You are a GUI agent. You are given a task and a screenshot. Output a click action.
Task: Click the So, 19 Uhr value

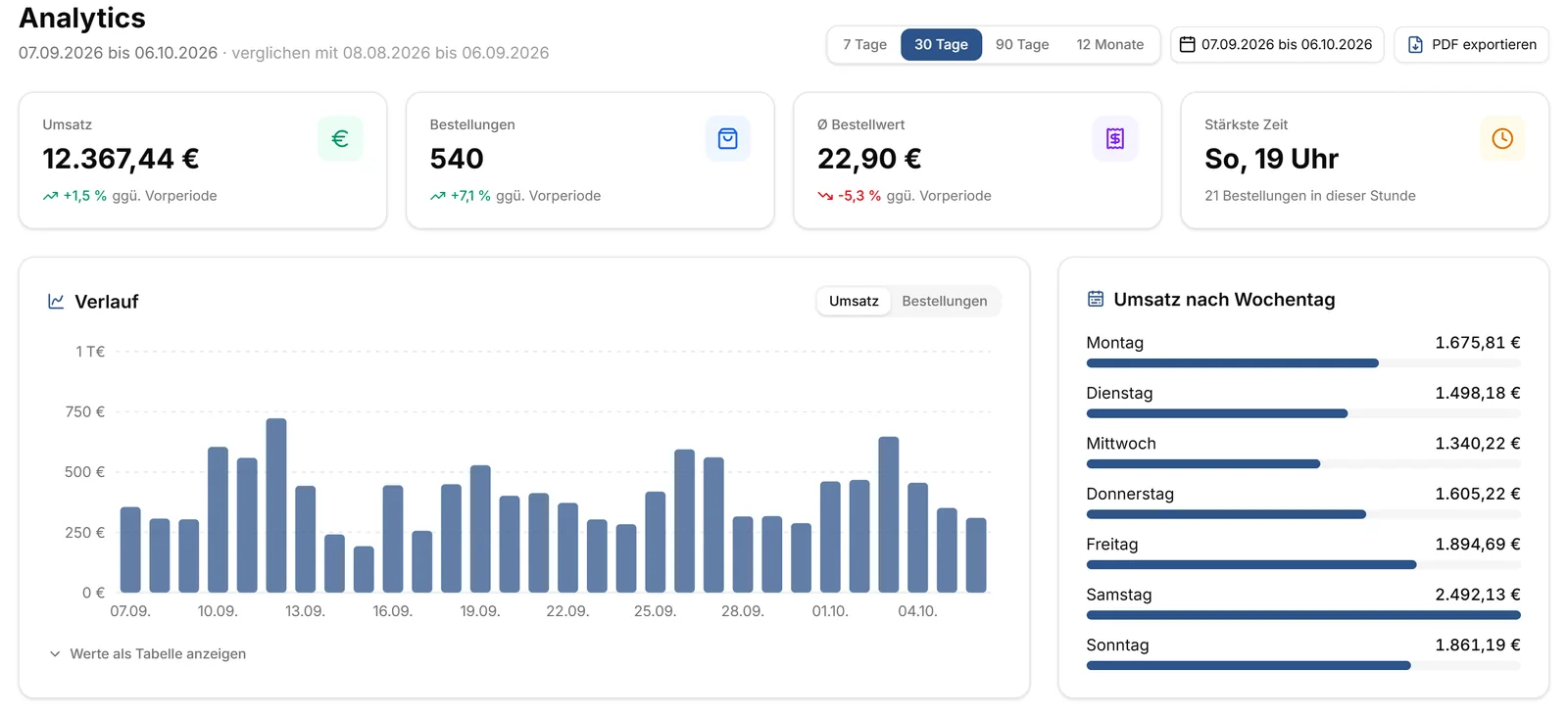click(x=1271, y=159)
